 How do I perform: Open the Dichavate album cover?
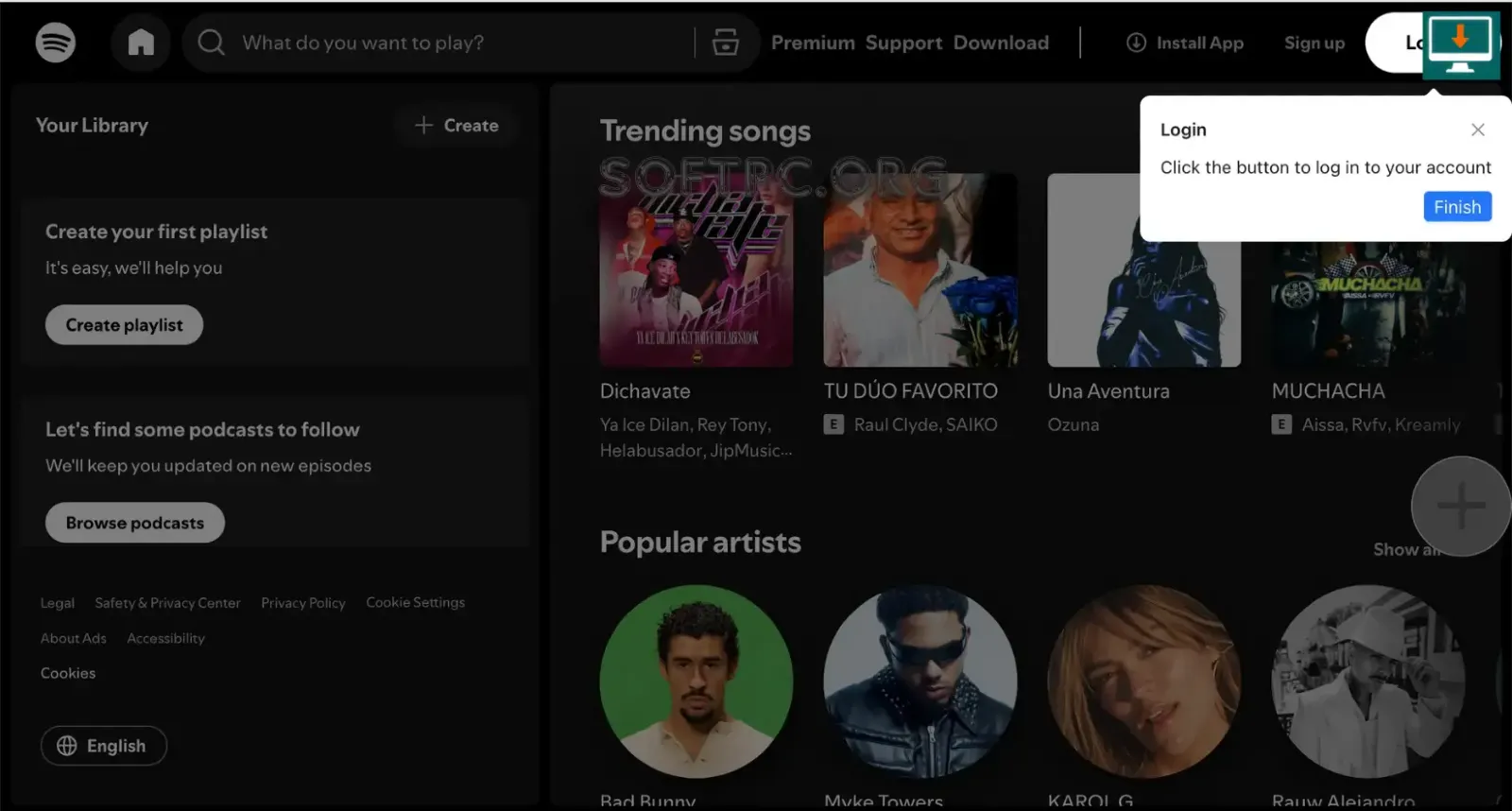(696, 269)
